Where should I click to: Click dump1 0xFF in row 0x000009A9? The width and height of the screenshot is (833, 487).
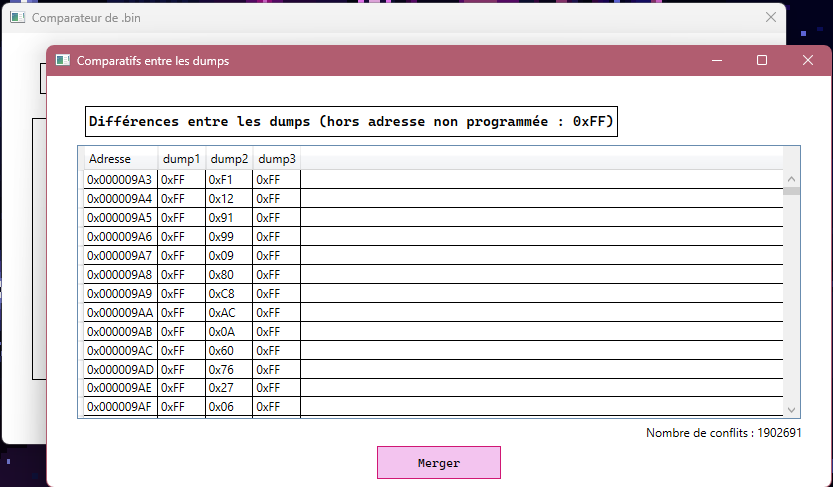coord(173,294)
